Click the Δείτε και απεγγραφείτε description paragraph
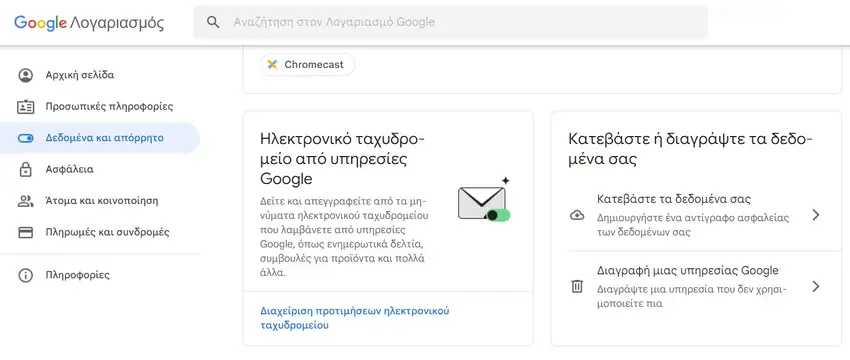 [x=345, y=236]
